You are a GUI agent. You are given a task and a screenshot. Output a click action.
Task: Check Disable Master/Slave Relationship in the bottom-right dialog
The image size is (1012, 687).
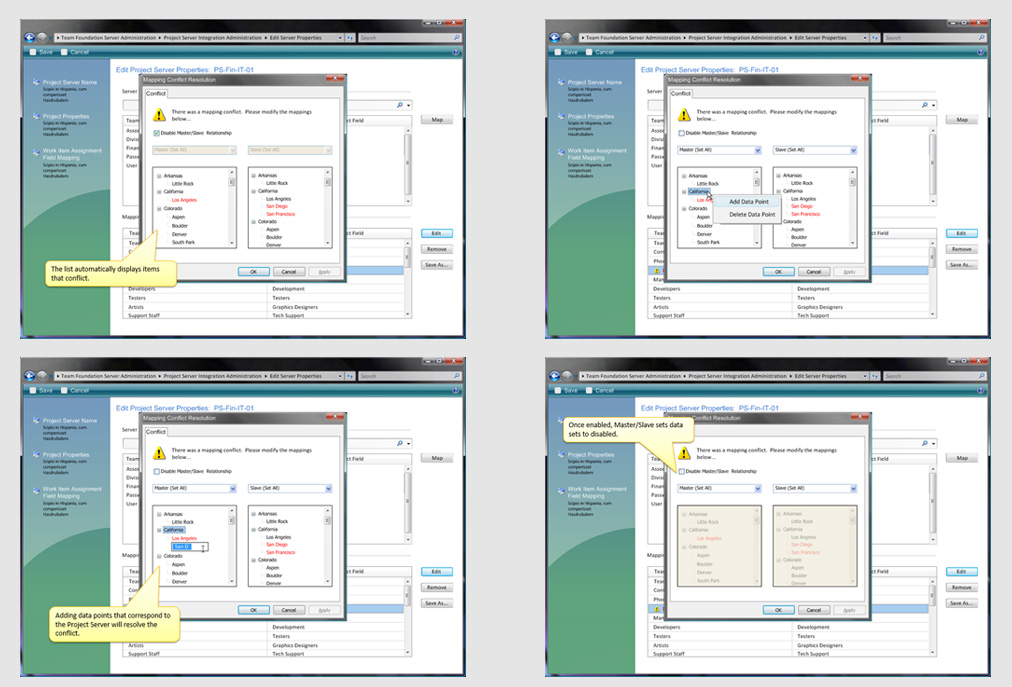point(682,471)
